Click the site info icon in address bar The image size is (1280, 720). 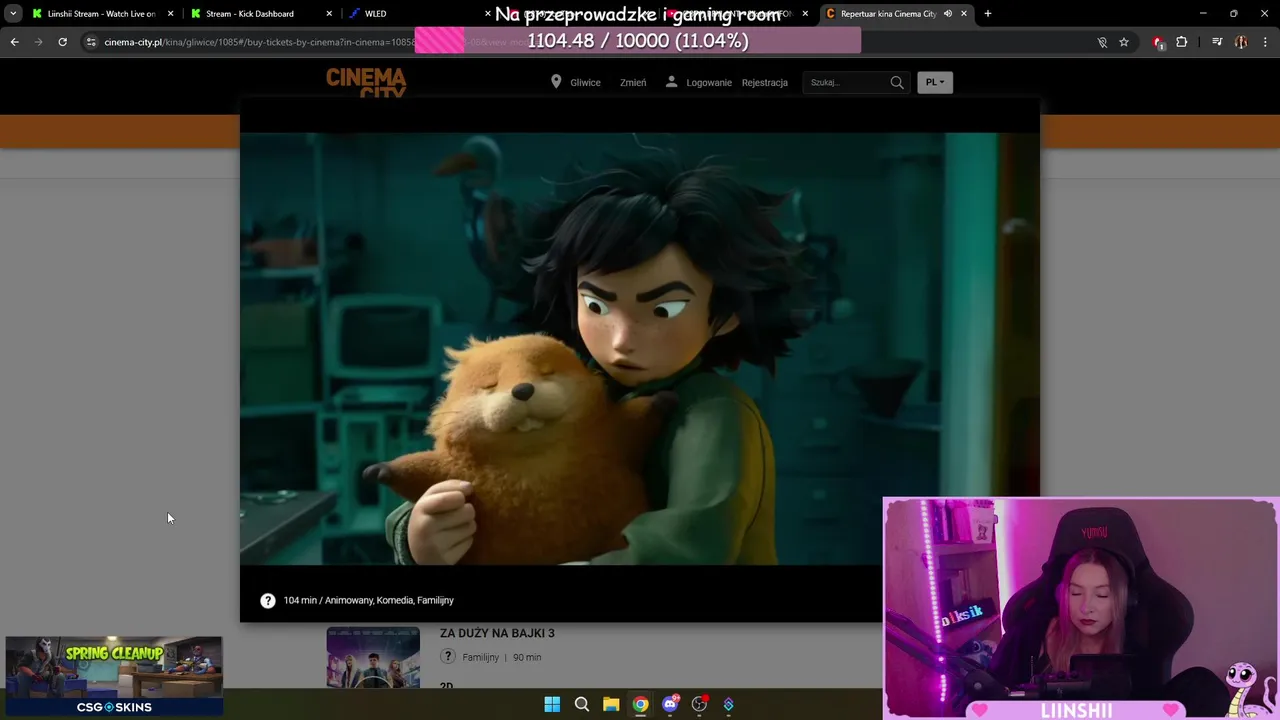point(91,42)
